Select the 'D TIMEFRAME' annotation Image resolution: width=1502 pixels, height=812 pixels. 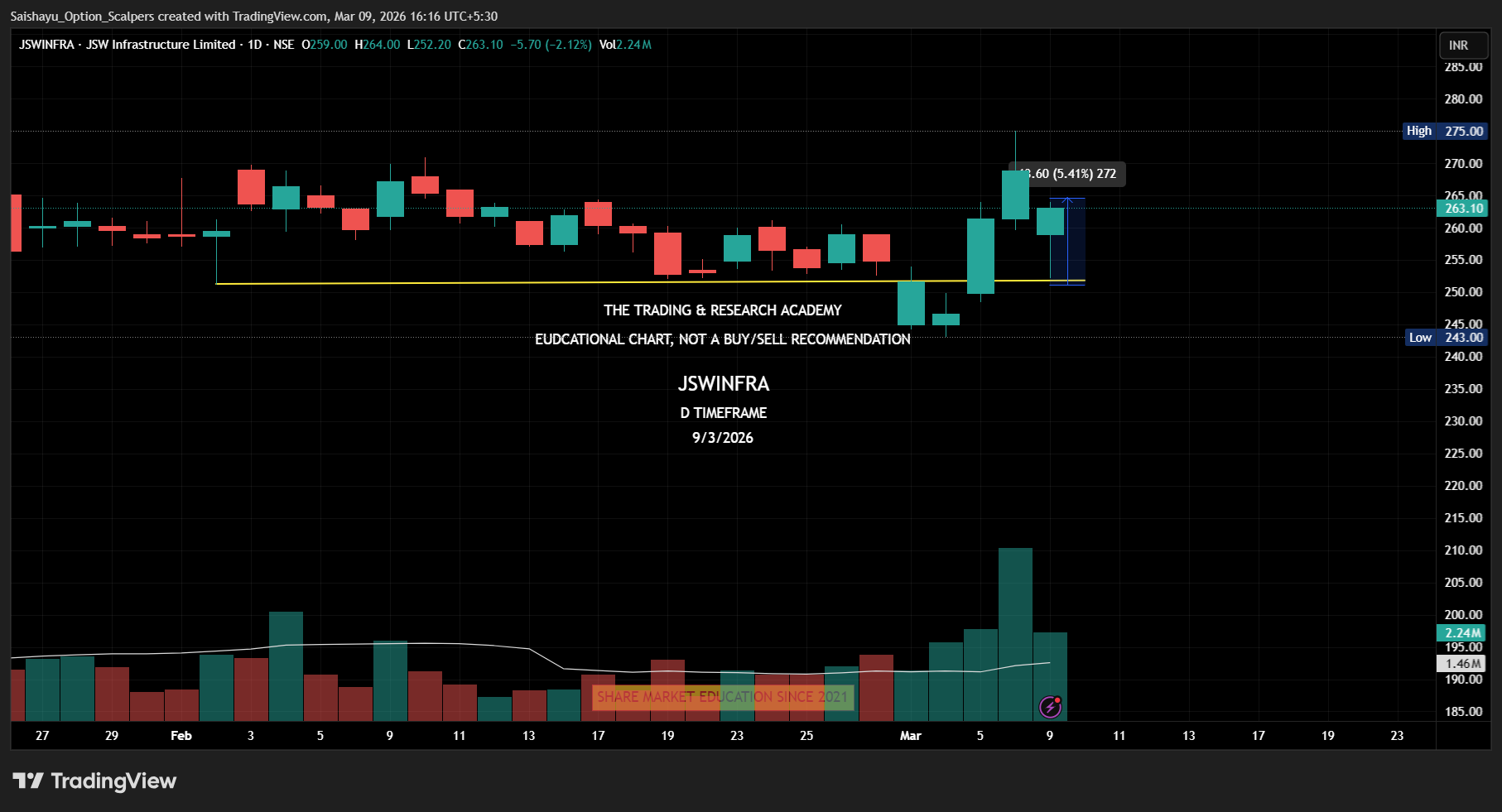(724, 413)
